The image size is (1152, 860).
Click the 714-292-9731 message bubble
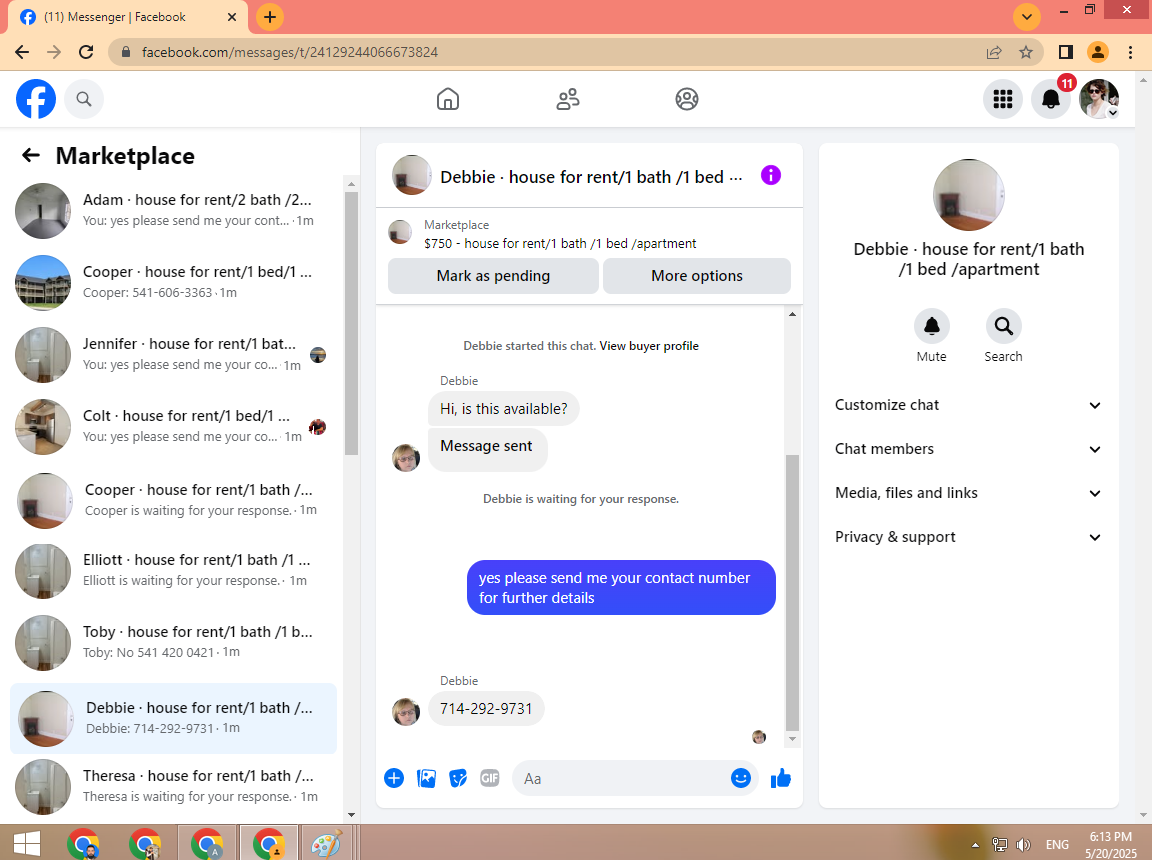(486, 709)
